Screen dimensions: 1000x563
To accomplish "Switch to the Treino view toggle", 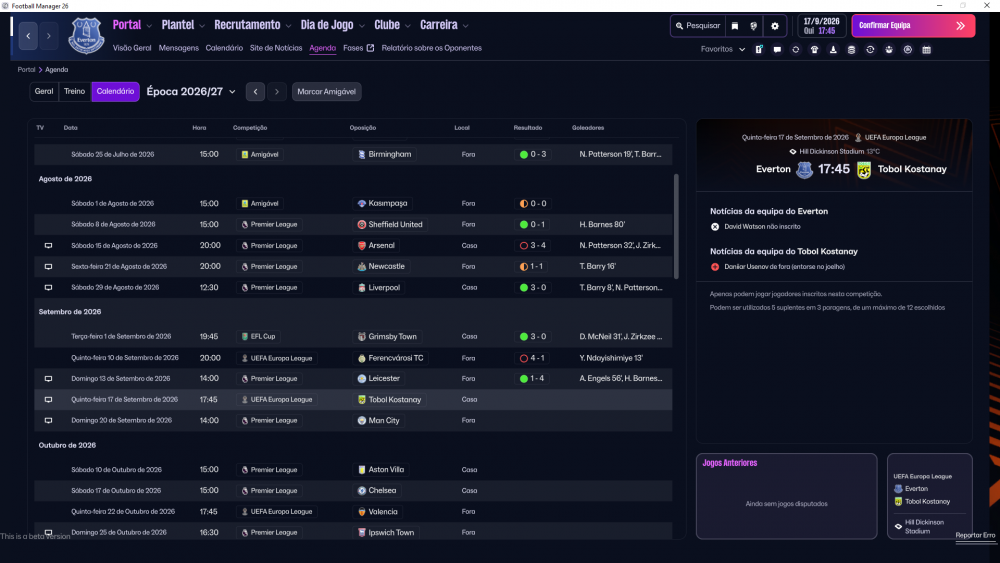I will [x=75, y=91].
